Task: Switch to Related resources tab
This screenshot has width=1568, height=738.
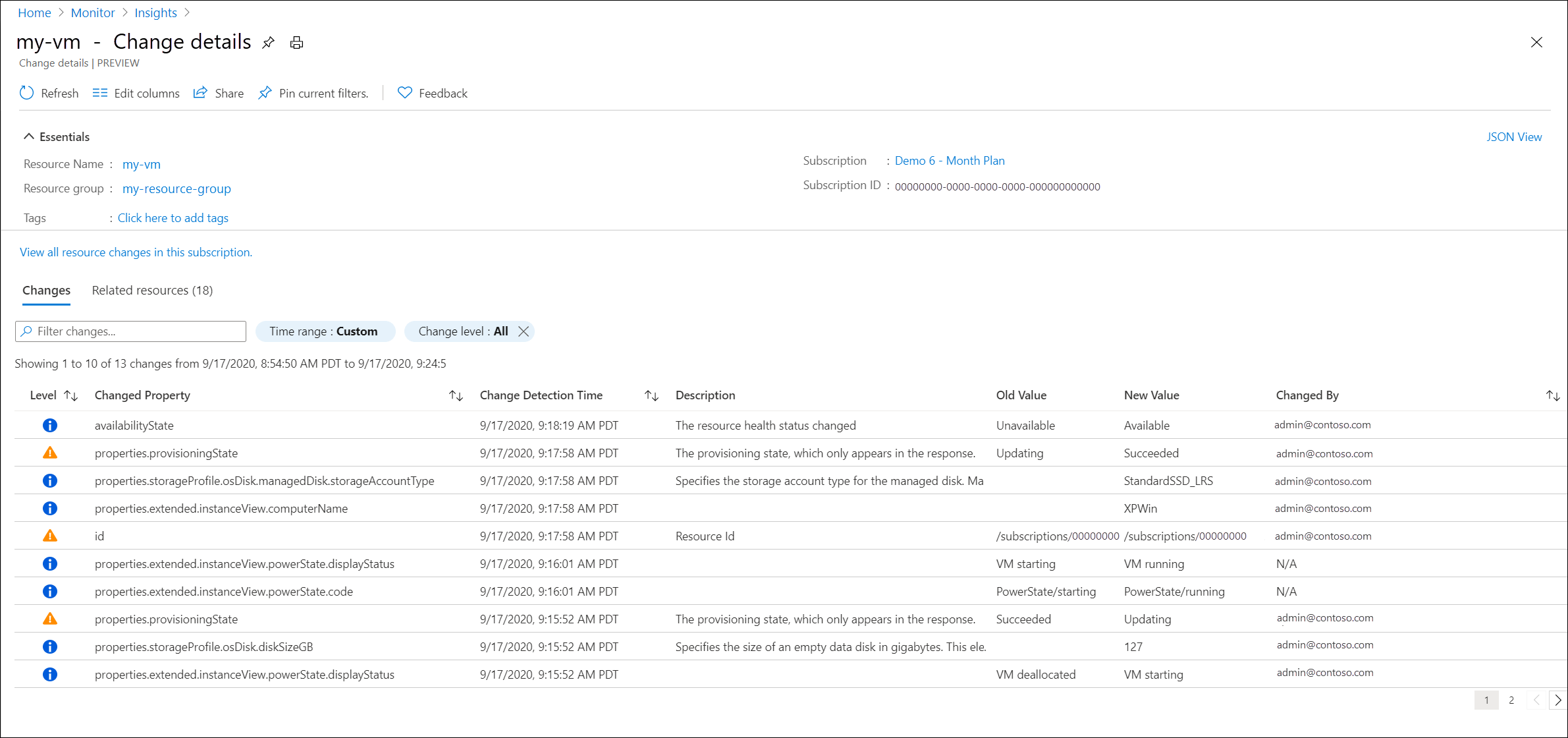Action: pos(152,291)
